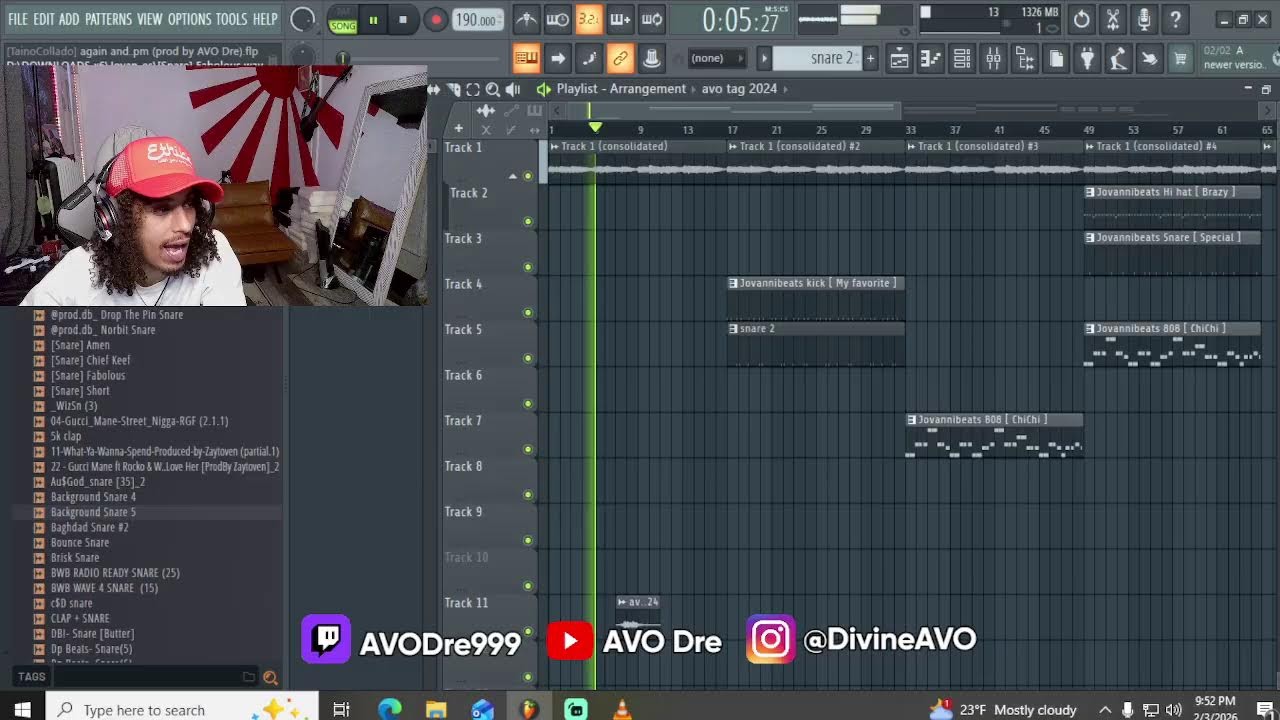
Task: Open the FILE menu
Action: pos(18,19)
